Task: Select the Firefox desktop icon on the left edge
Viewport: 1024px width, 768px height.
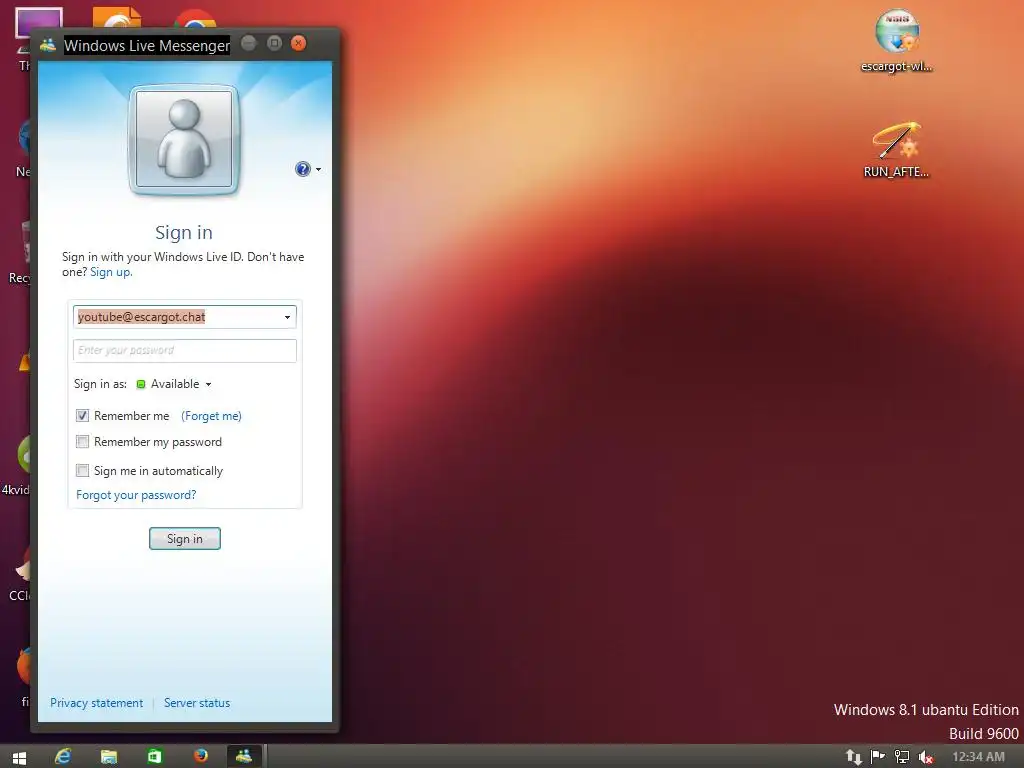Action: [x=24, y=676]
